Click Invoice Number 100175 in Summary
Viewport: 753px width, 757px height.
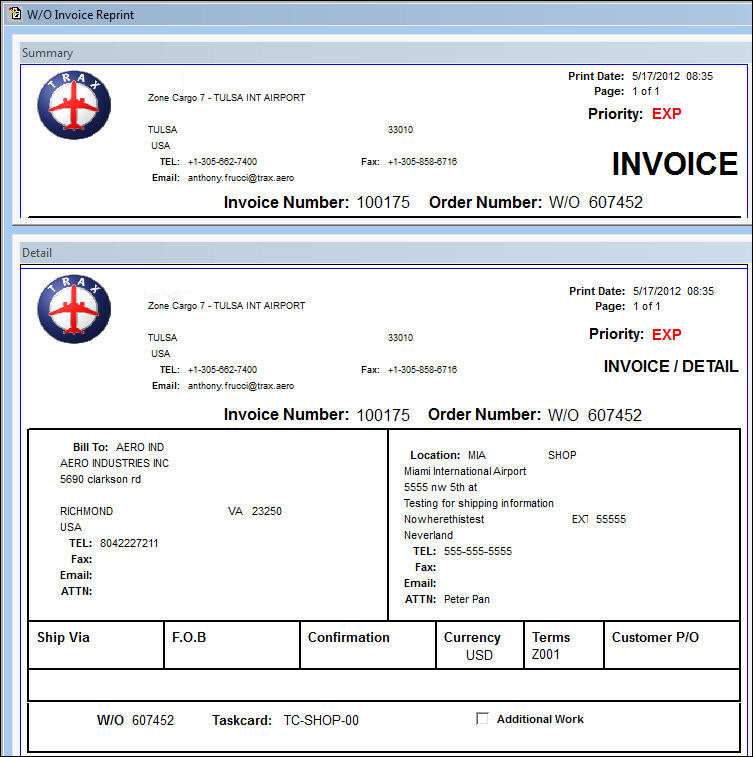316,202
